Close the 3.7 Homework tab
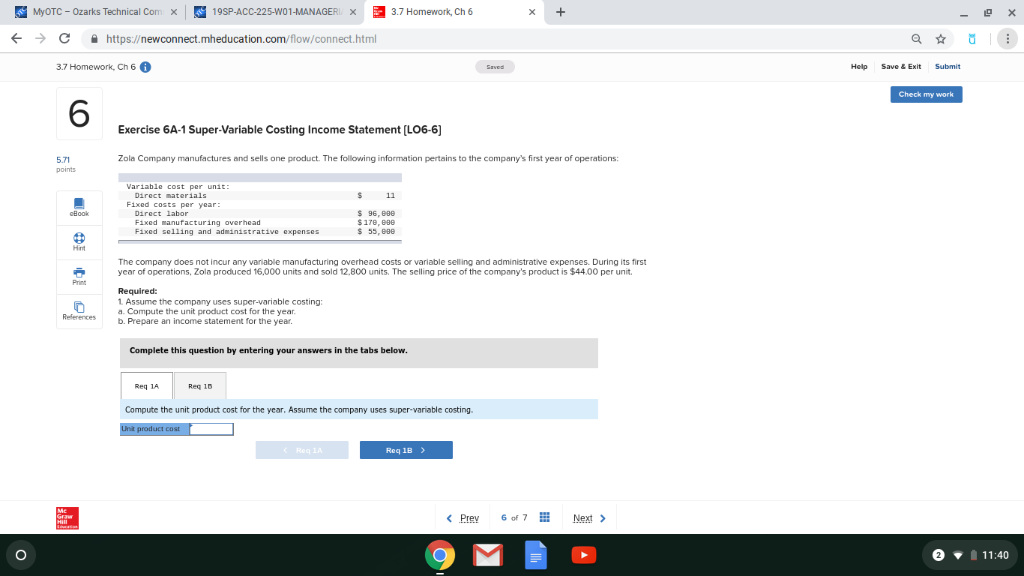Viewport: 1024px width, 576px height. (x=532, y=12)
